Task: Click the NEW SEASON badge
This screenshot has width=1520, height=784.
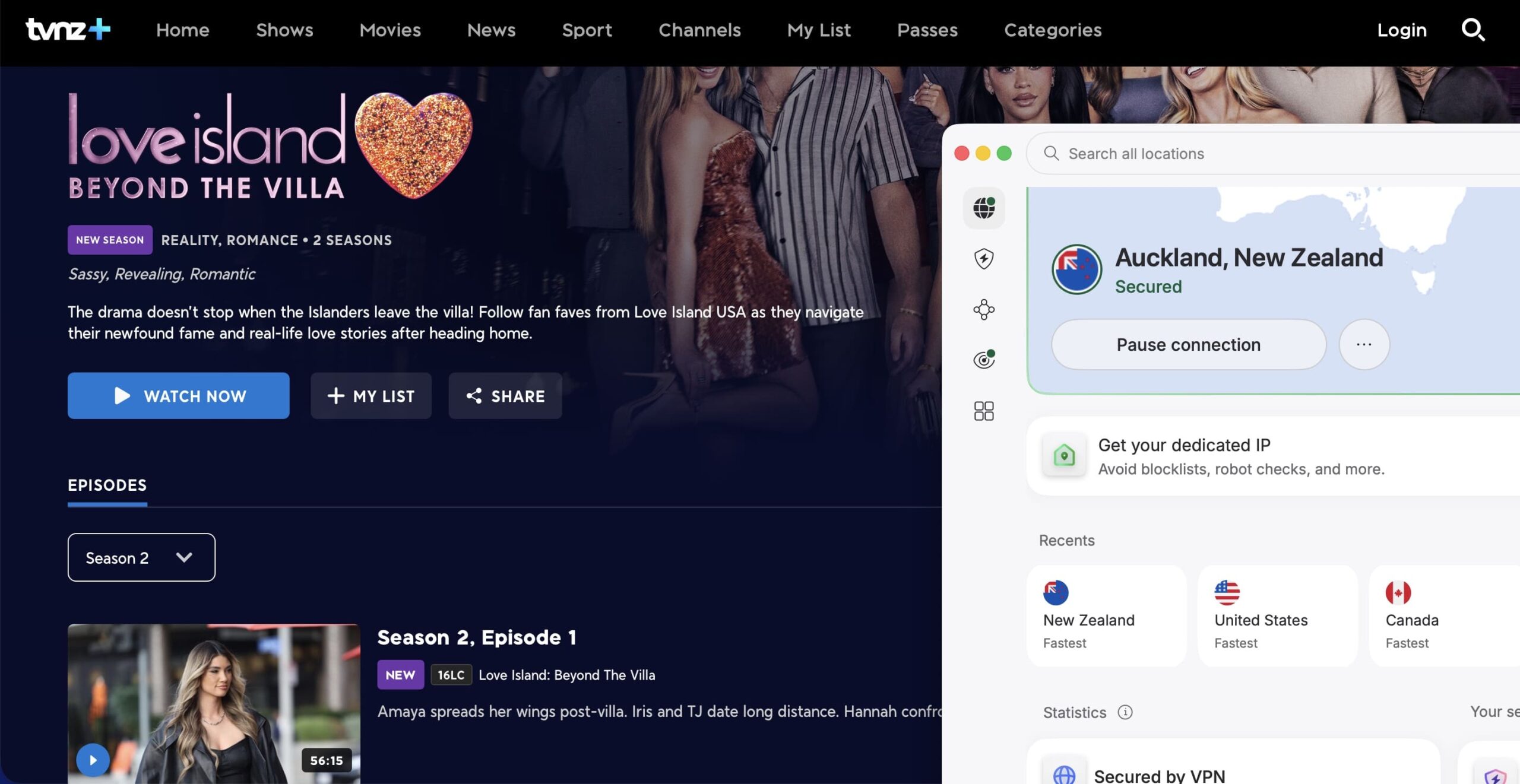Action: [110, 240]
